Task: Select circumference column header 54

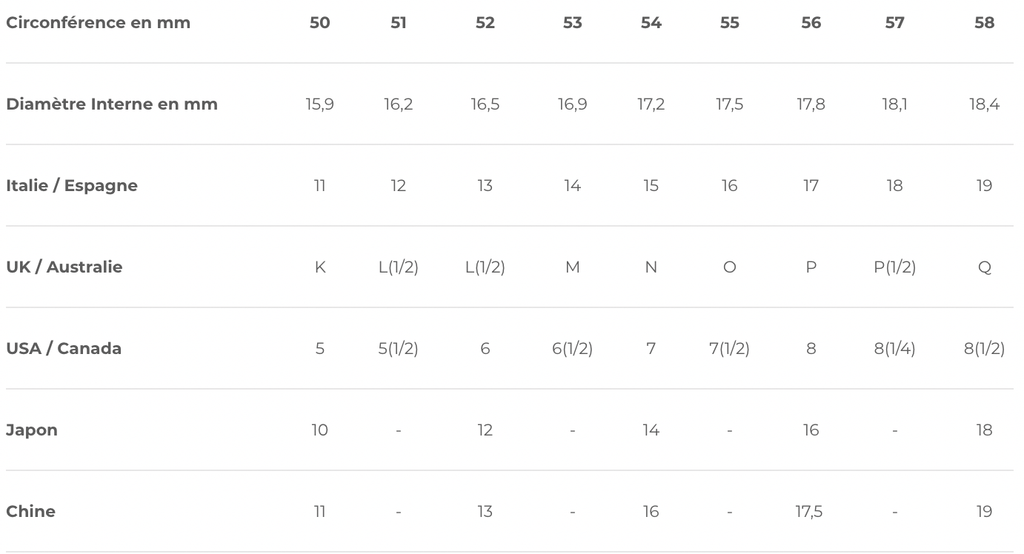Action: (x=651, y=23)
